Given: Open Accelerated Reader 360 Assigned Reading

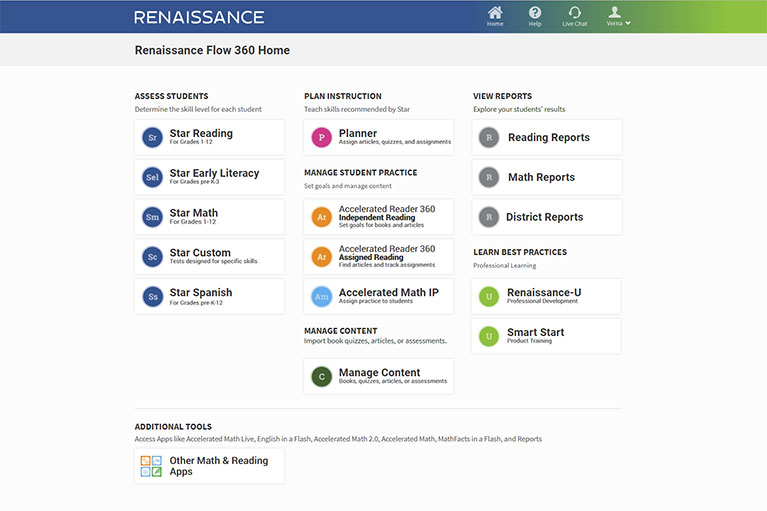Looking at the screenshot, I should [379, 257].
